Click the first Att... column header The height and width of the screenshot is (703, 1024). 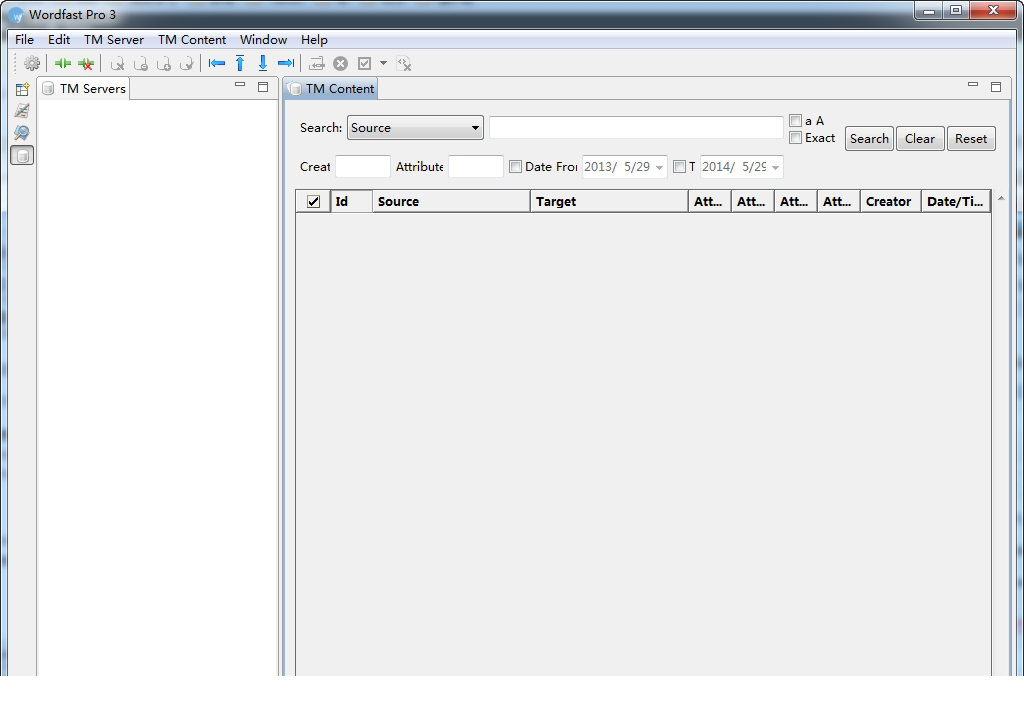(x=710, y=201)
